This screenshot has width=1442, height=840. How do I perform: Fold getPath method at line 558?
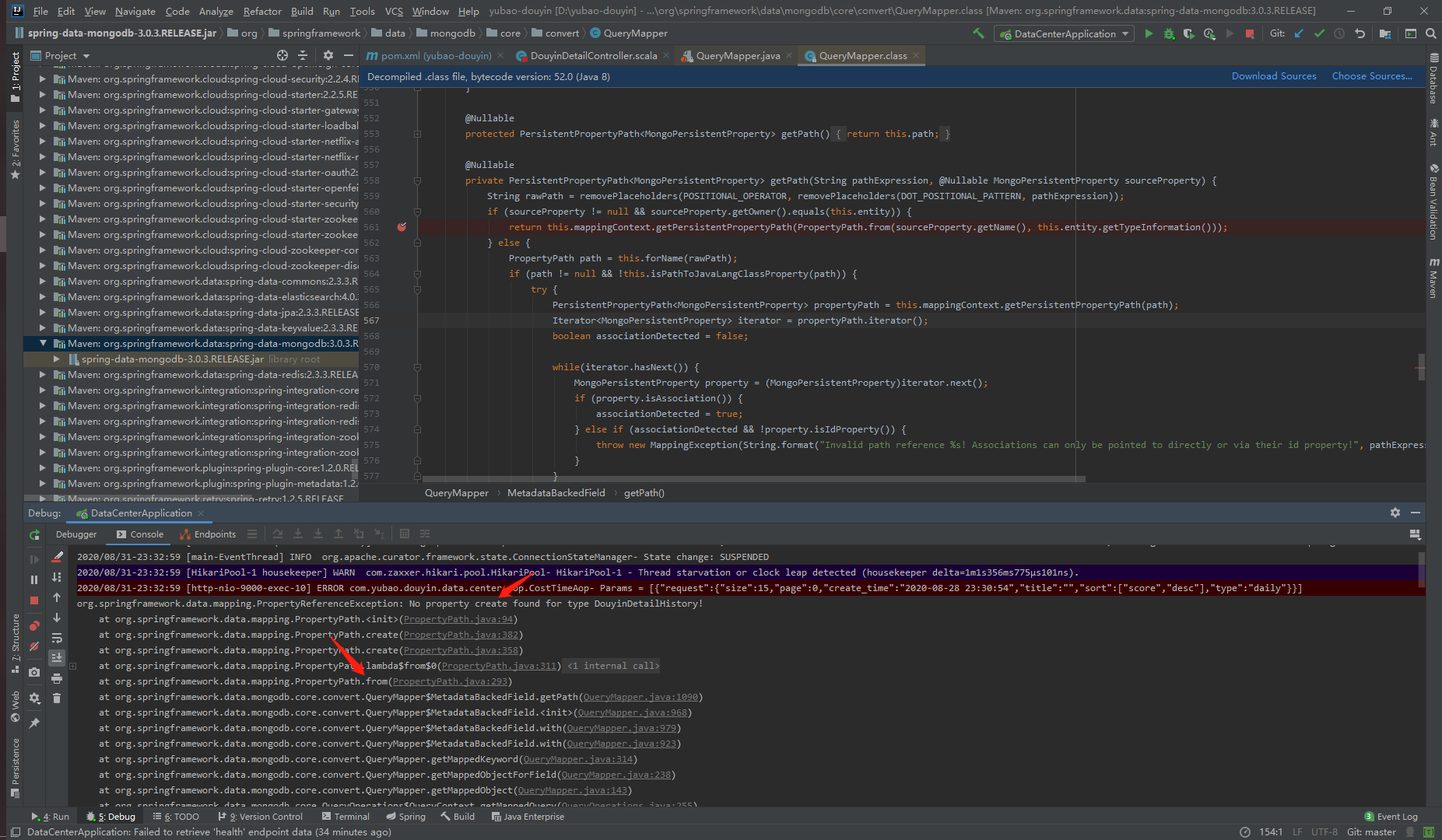418,180
